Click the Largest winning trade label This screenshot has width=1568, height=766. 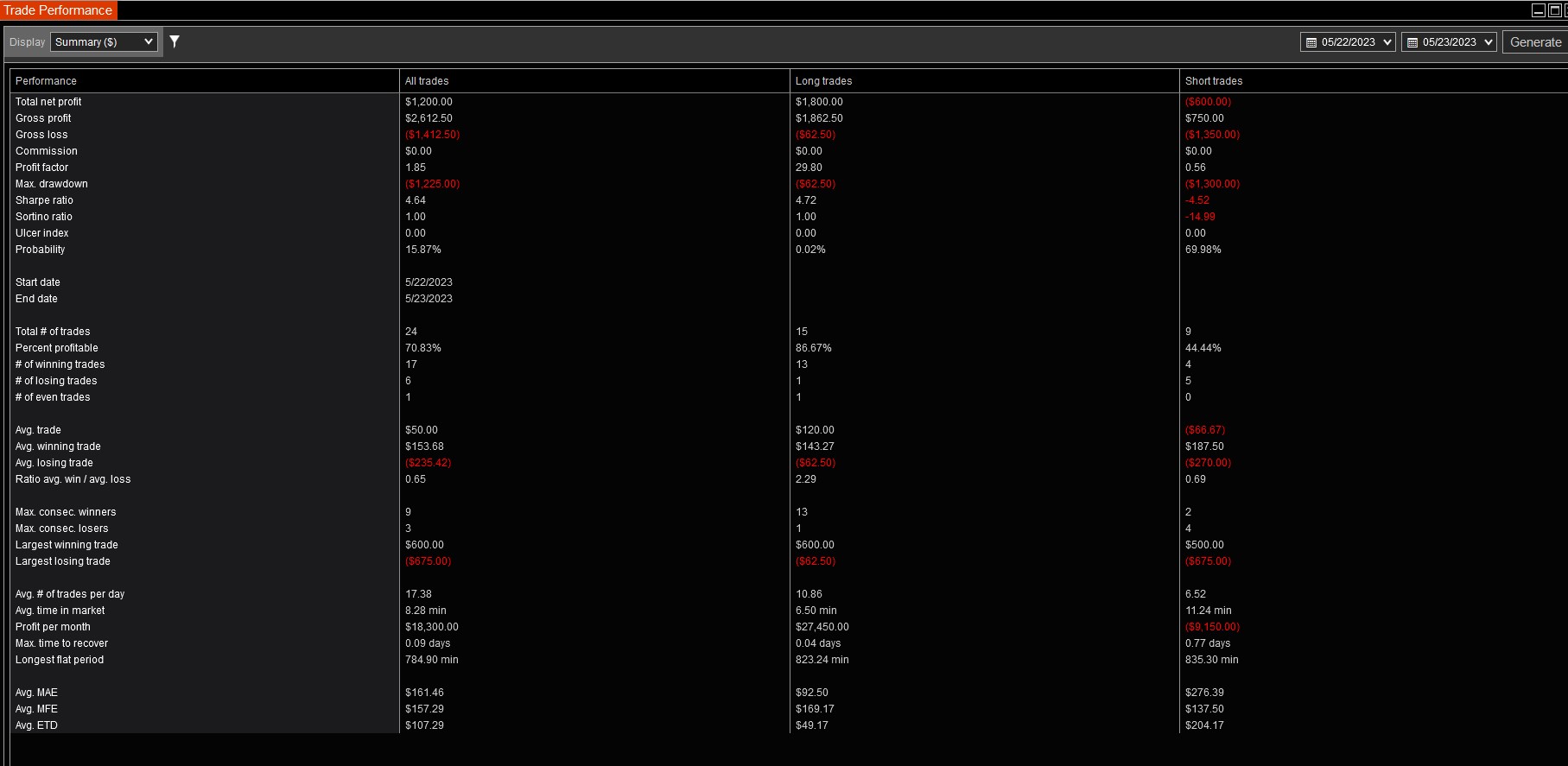pos(67,545)
